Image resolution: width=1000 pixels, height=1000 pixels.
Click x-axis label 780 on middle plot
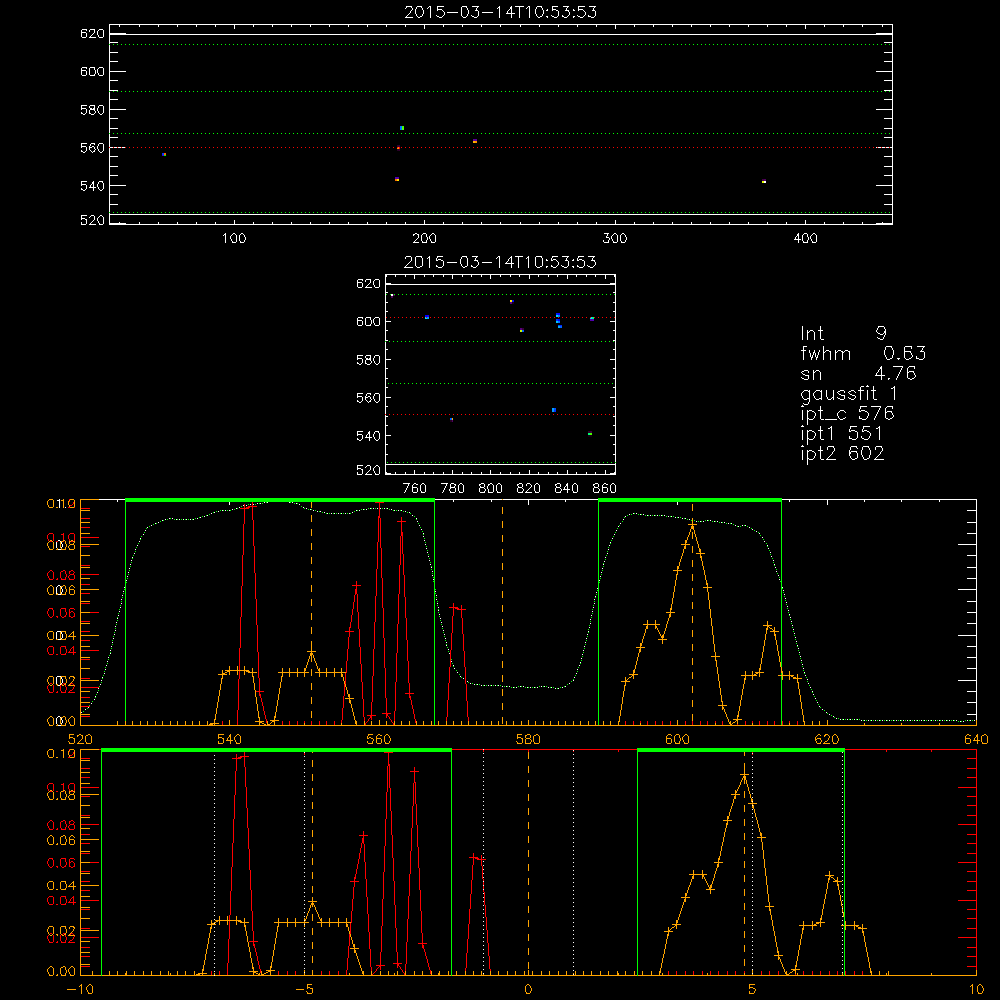[453, 489]
